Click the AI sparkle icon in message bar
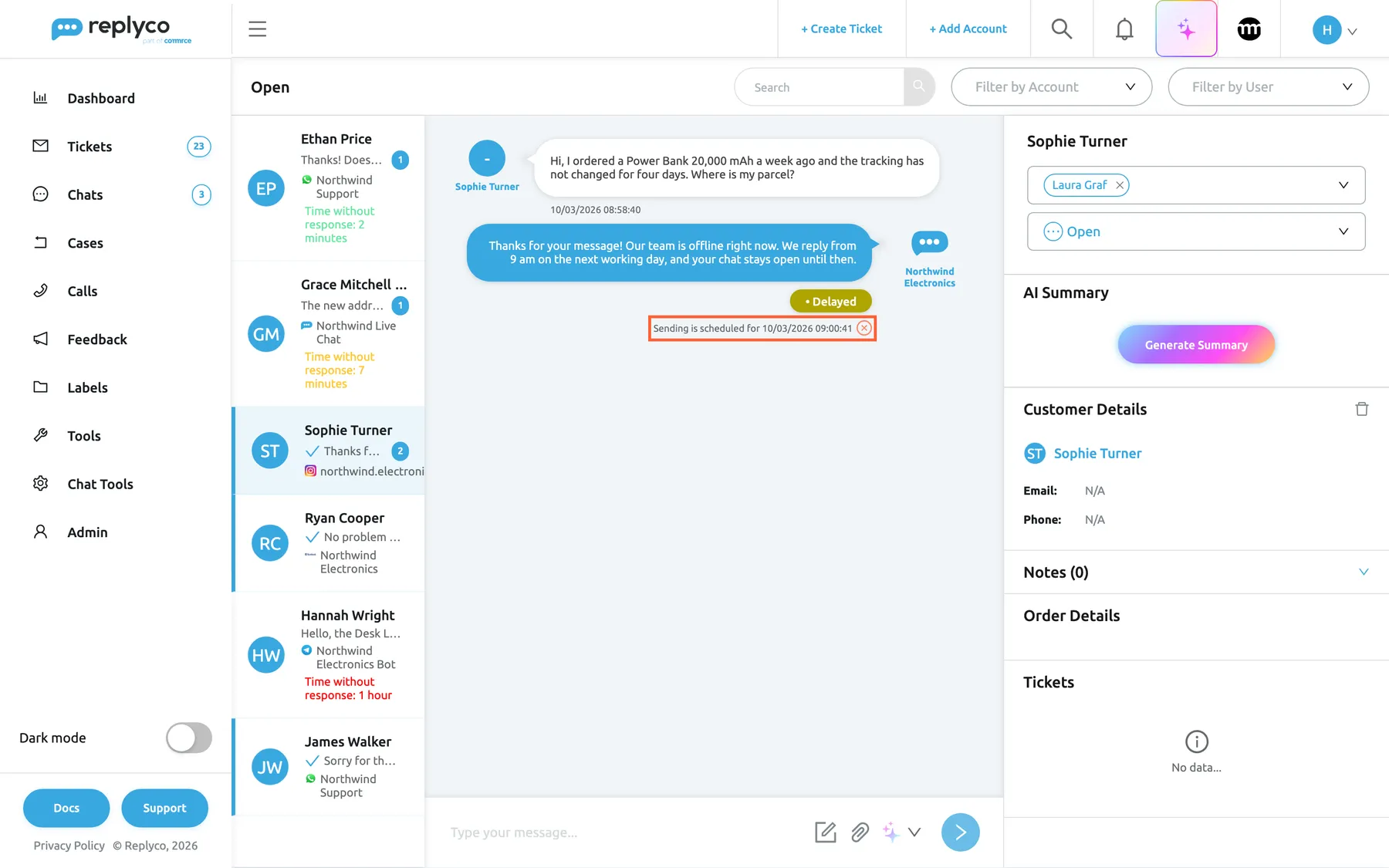This screenshot has width=1389, height=868. [x=891, y=832]
